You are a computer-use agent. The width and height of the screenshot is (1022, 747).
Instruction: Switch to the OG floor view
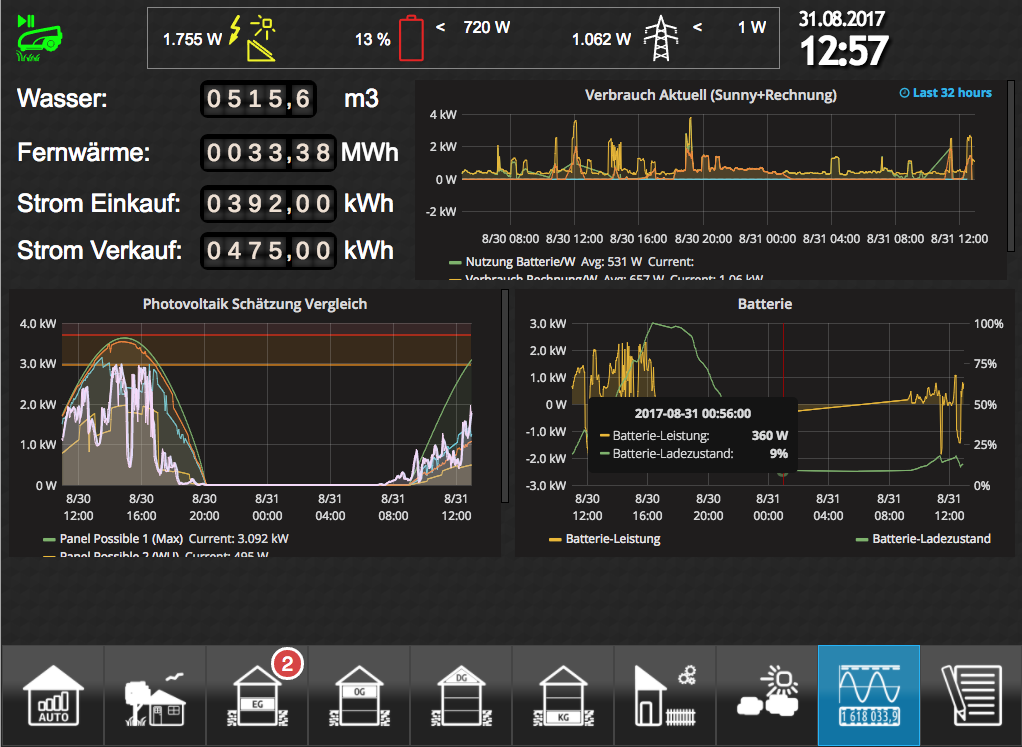pyautogui.click(x=359, y=696)
